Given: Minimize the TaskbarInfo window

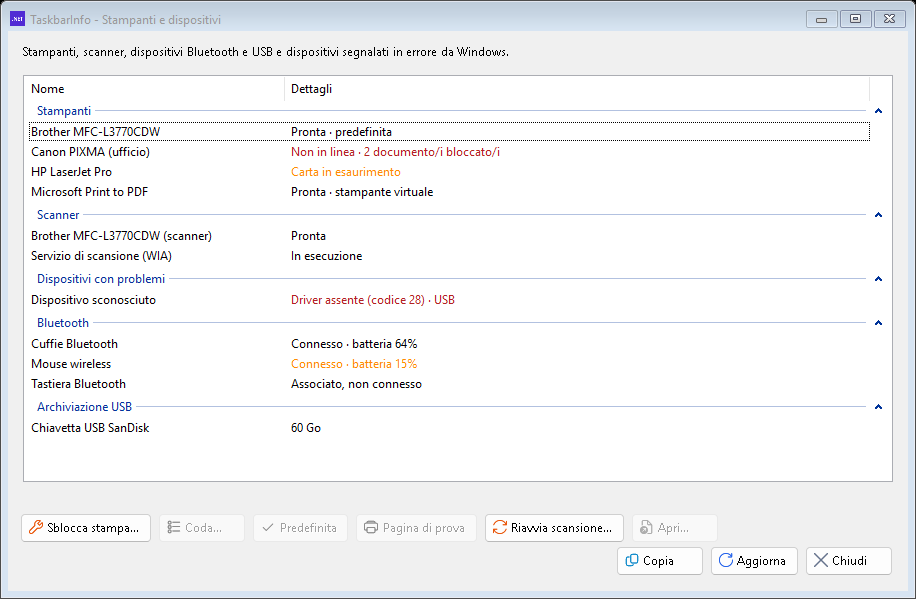Looking at the screenshot, I should (x=821, y=19).
